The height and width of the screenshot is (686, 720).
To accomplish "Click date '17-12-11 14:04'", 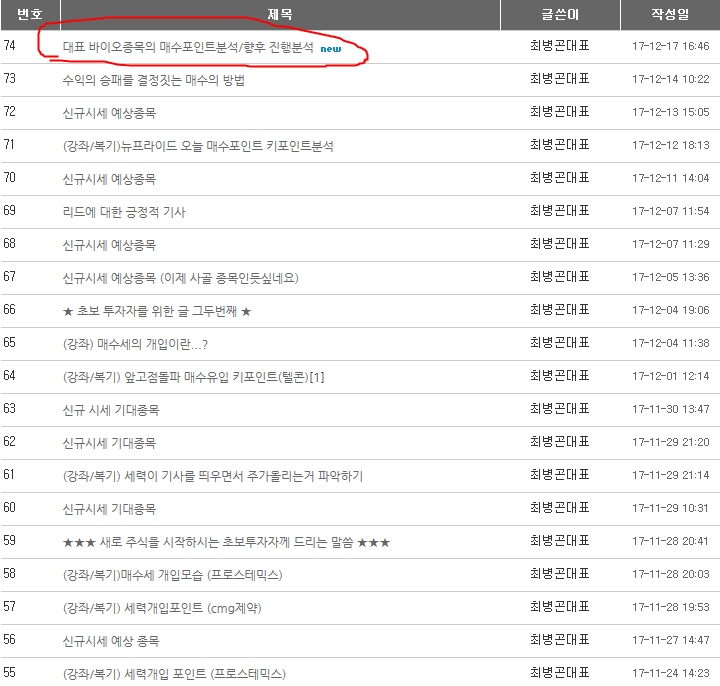I will pyautogui.click(x=670, y=178).
